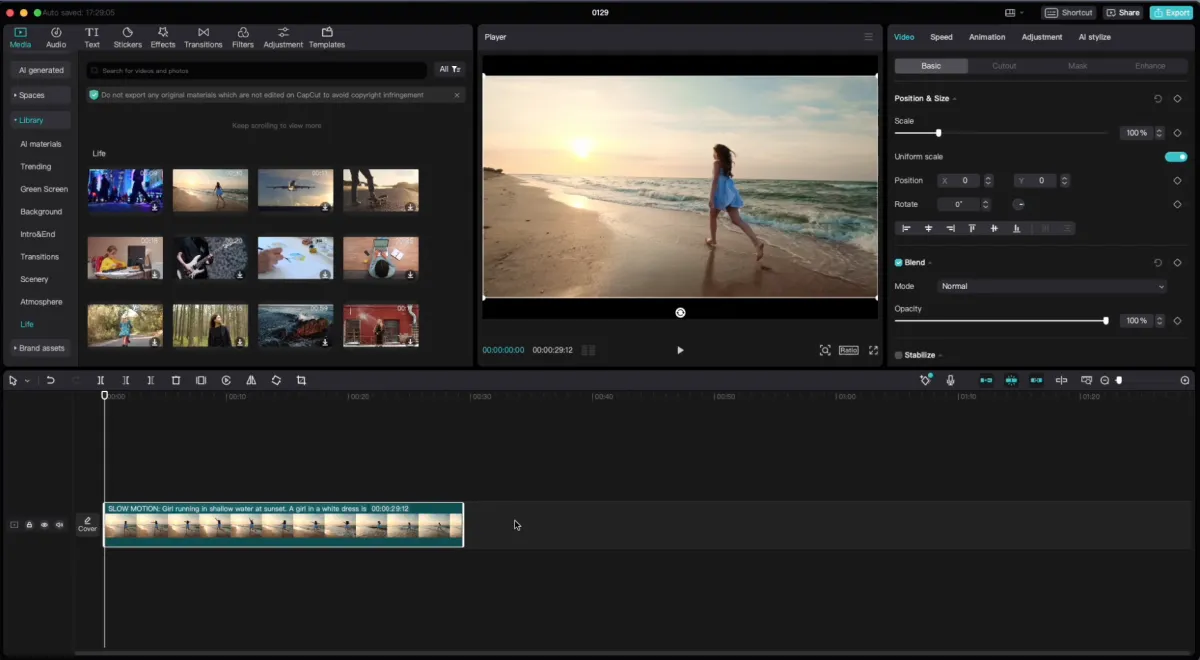Click the Opacity slider handle
The image size is (1200, 660).
click(1105, 321)
